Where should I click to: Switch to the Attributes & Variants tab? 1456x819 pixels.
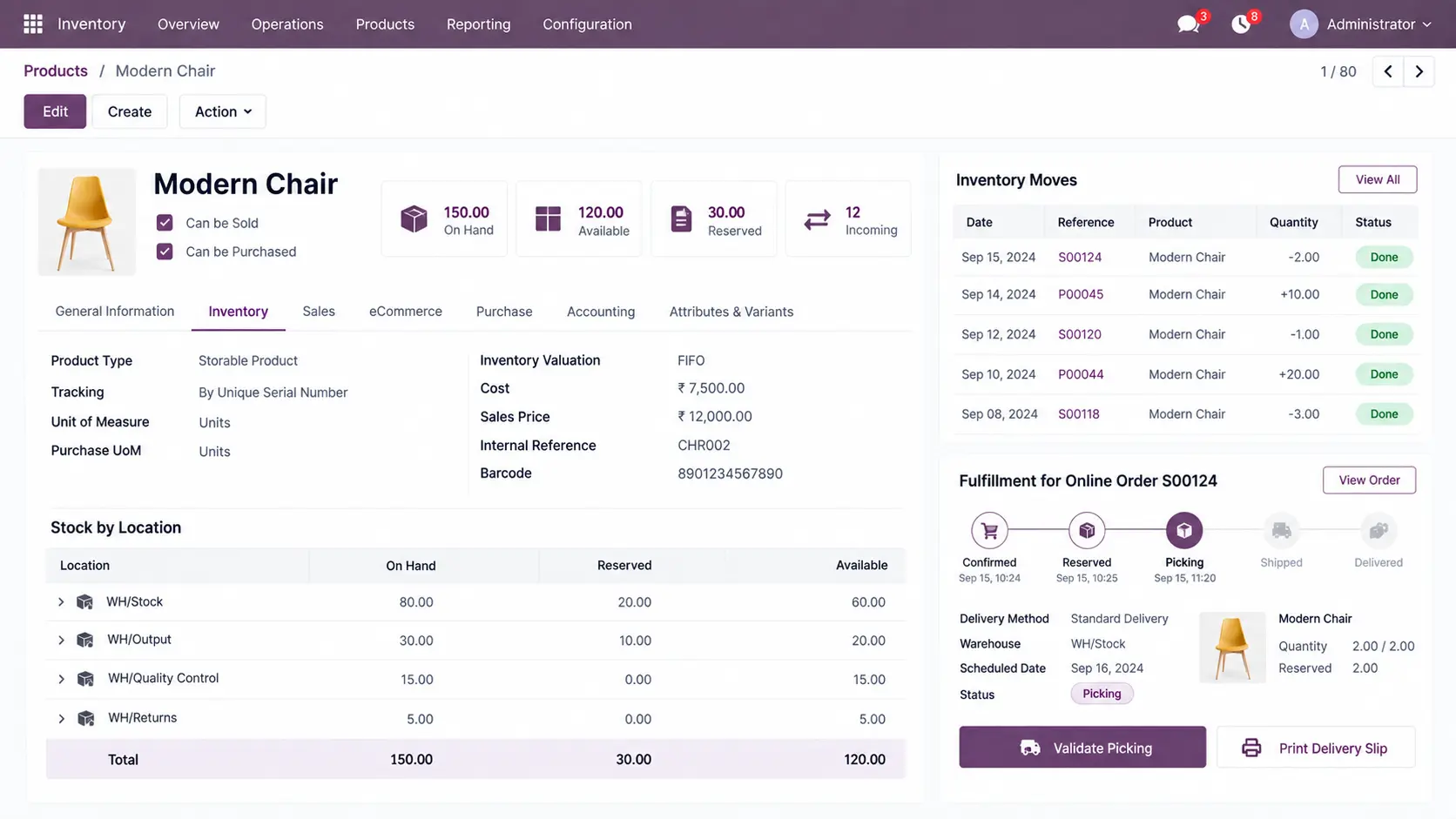(x=731, y=312)
